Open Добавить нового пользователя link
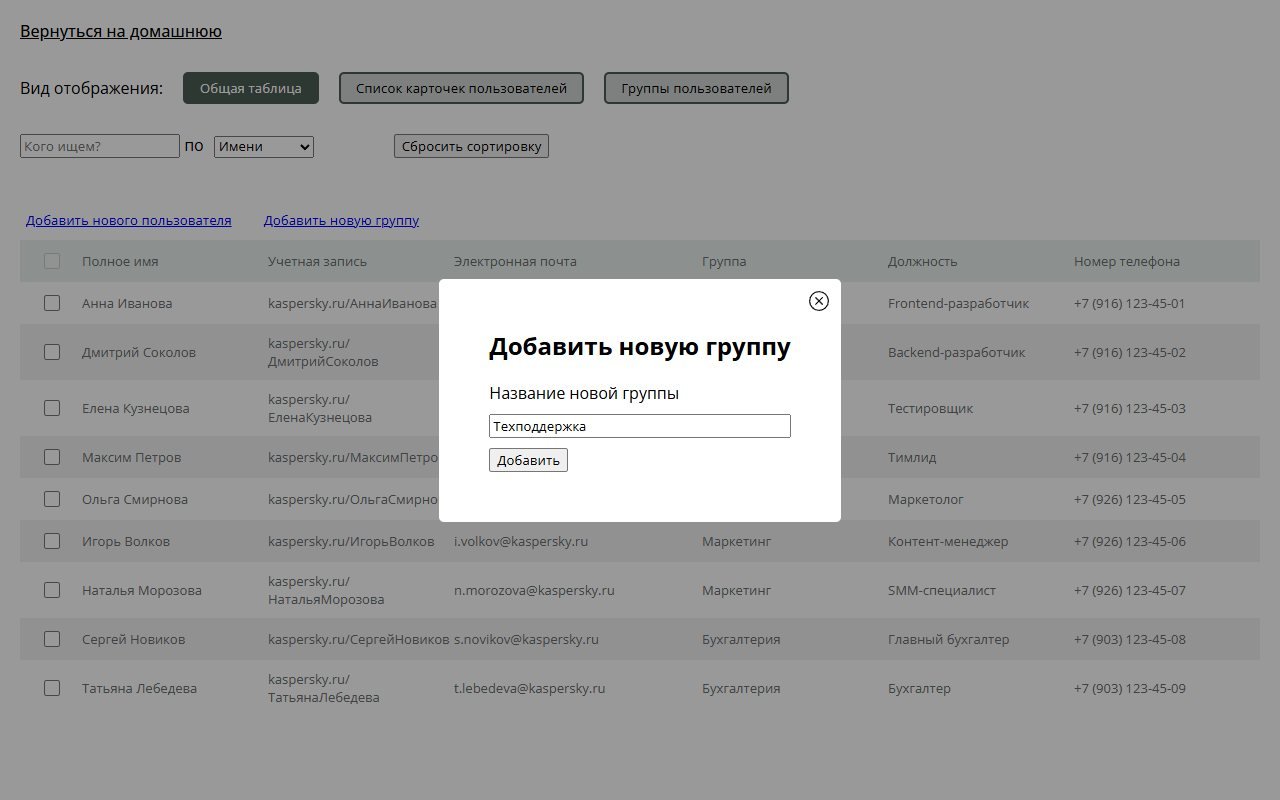Screen dimensions: 1280x800 click(x=129, y=220)
